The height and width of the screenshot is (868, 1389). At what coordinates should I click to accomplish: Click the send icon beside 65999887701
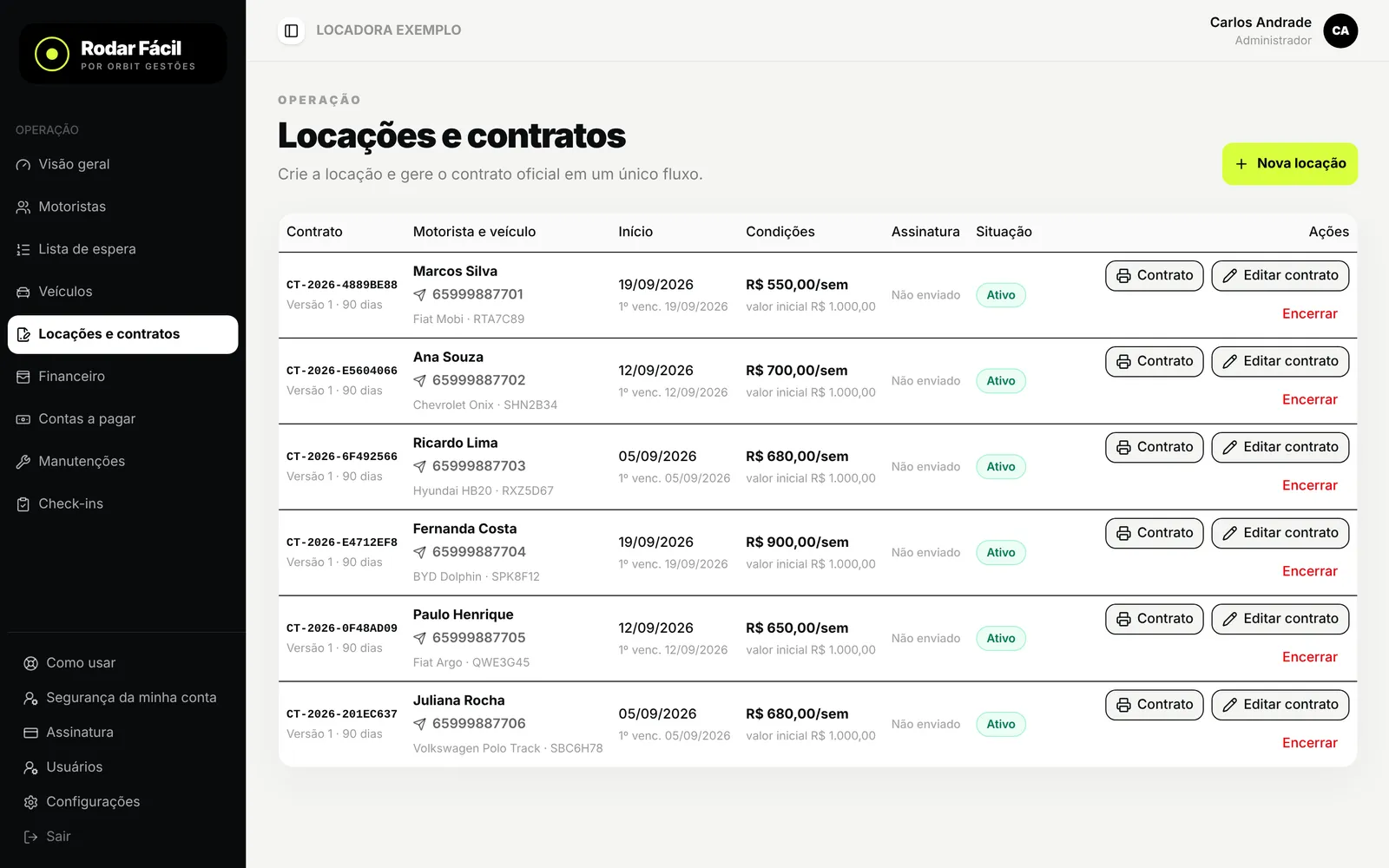420,295
